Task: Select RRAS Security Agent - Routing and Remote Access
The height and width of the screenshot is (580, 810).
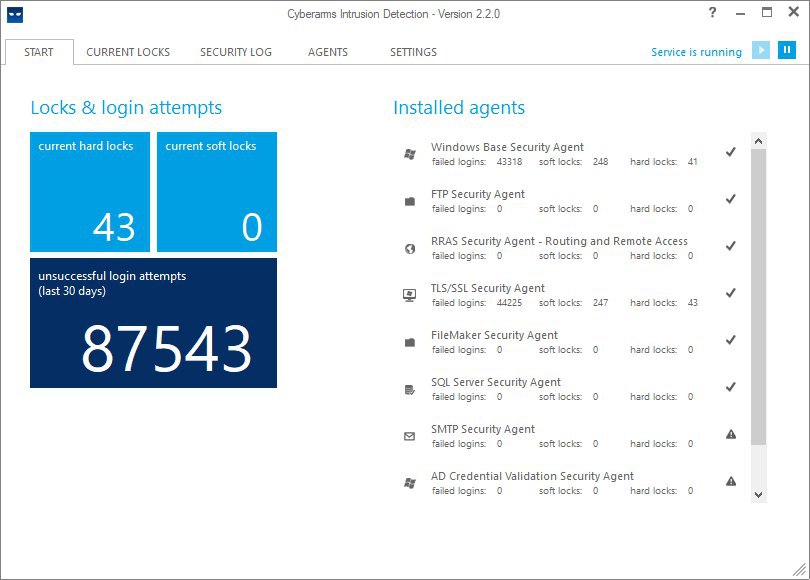Action: tap(559, 241)
